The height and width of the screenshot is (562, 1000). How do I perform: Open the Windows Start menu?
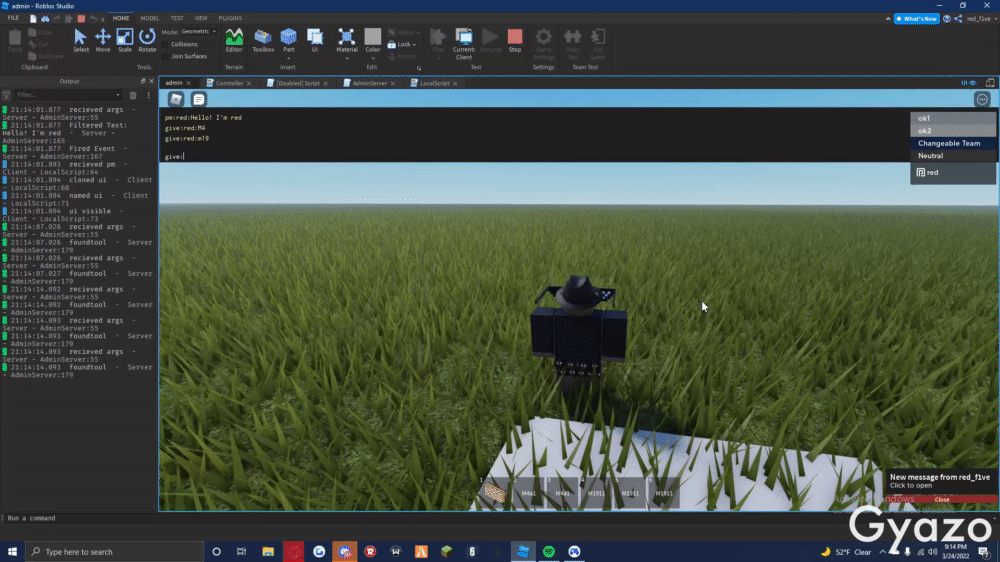point(12,552)
